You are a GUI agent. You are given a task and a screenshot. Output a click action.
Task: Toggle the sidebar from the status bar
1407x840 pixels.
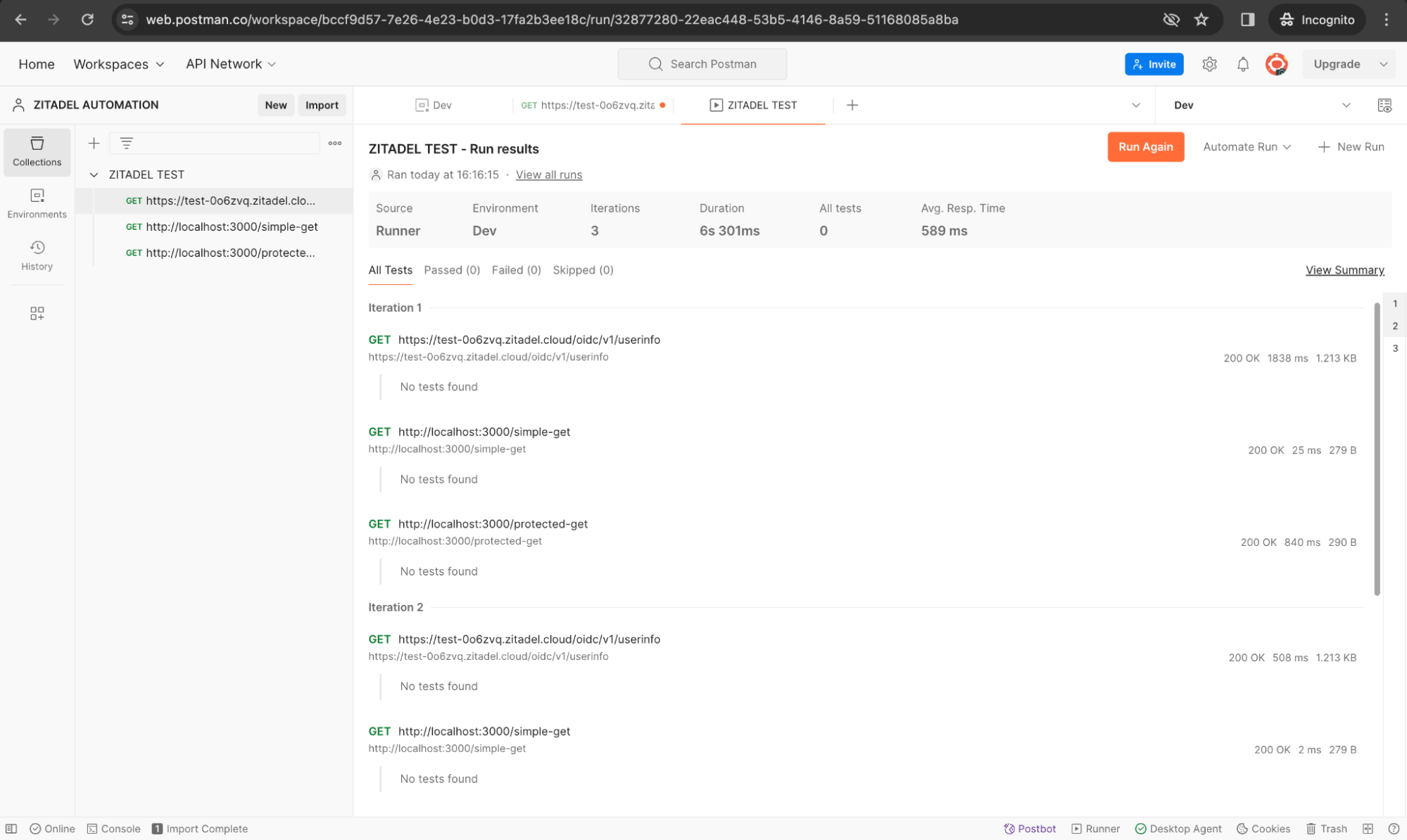(x=11, y=828)
